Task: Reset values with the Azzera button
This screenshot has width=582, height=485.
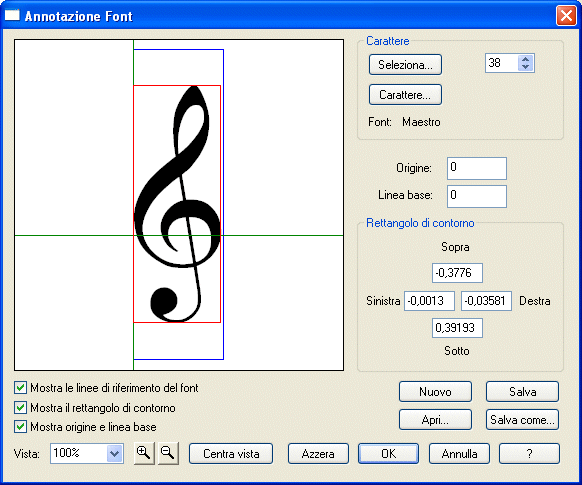Action: pos(318,453)
